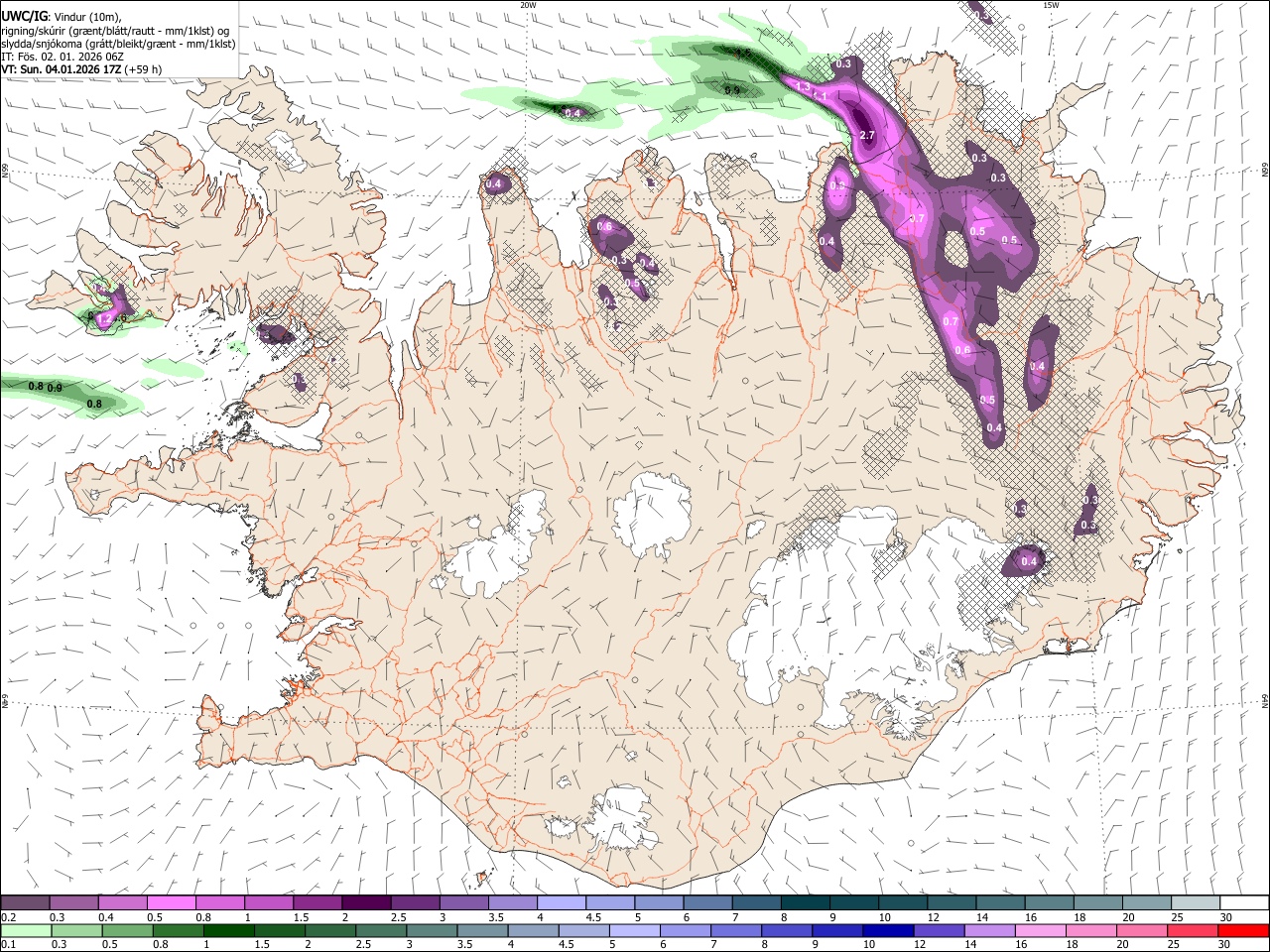The height and width of the screenshot is (952, 1270).
Task: Pick the dark teal swatch labeled 8, upper legend
Action: pos(805,903)
